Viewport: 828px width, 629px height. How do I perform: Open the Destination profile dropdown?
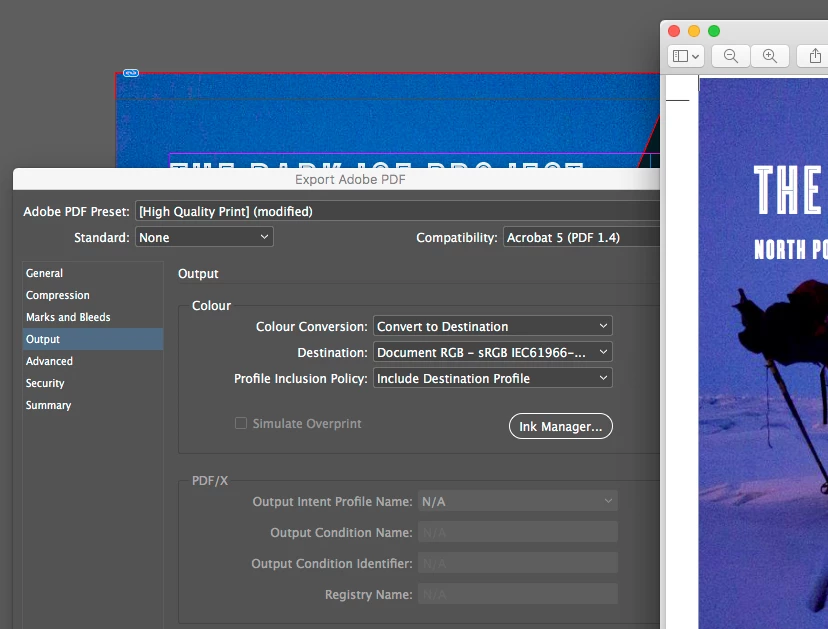[493, 352]
